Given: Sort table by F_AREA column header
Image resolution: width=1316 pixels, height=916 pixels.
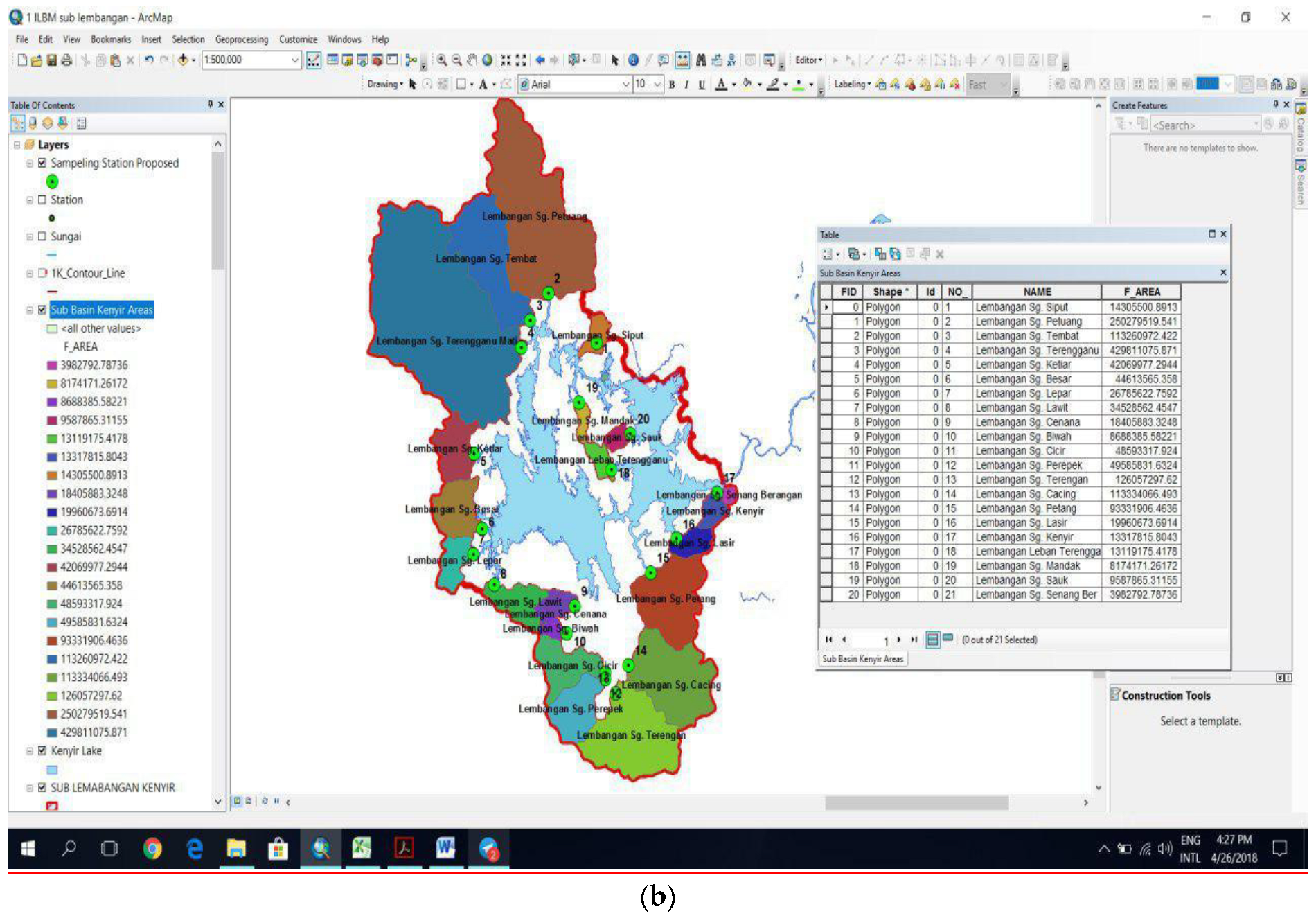Looking at the screenshot, I should point(1141,292).
